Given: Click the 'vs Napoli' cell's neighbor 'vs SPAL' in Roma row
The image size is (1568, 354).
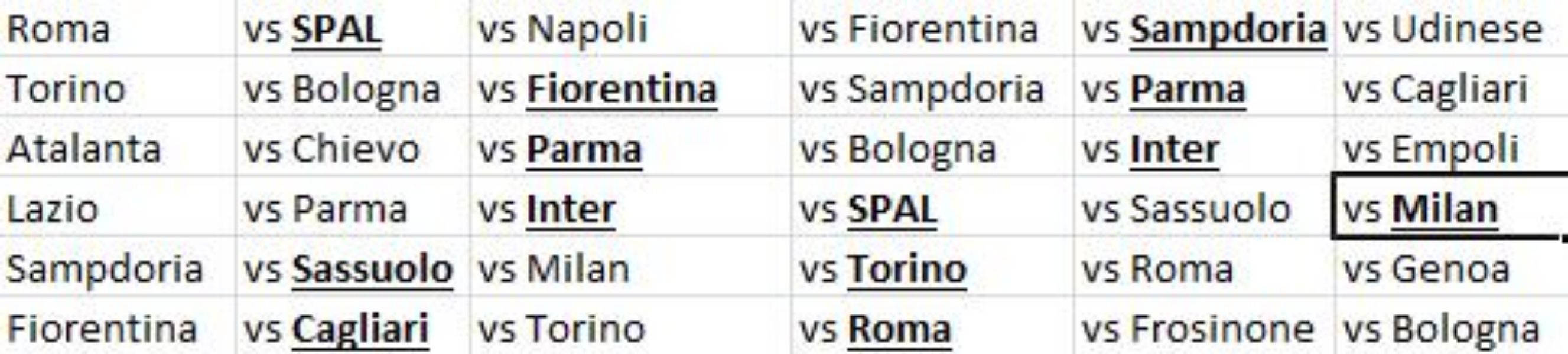Looking at the screenshot, I should click(x=313, y=29).
